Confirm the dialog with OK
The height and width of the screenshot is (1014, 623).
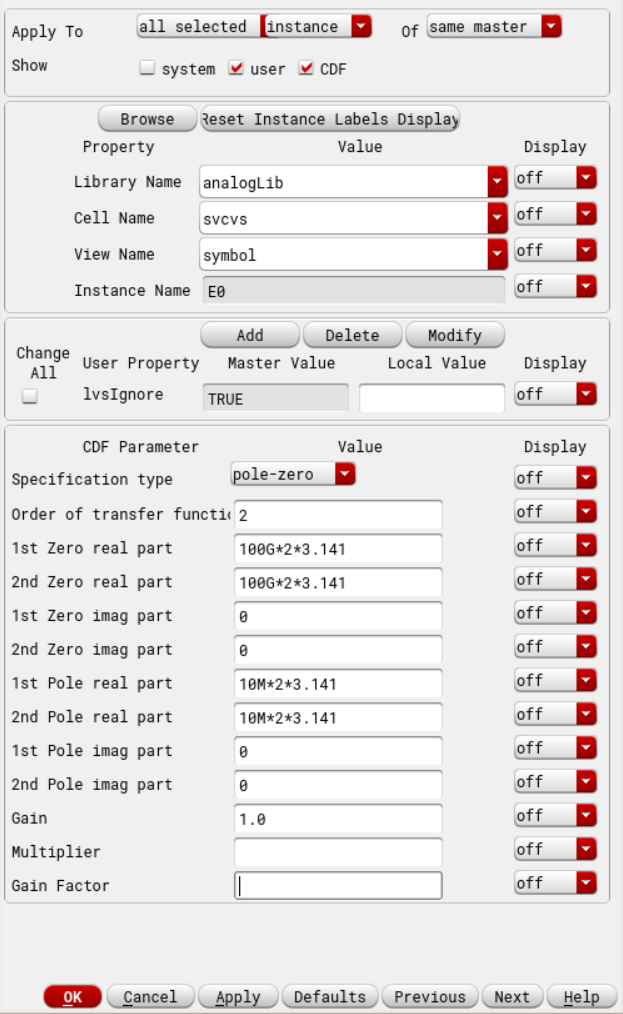pos(72,997)
